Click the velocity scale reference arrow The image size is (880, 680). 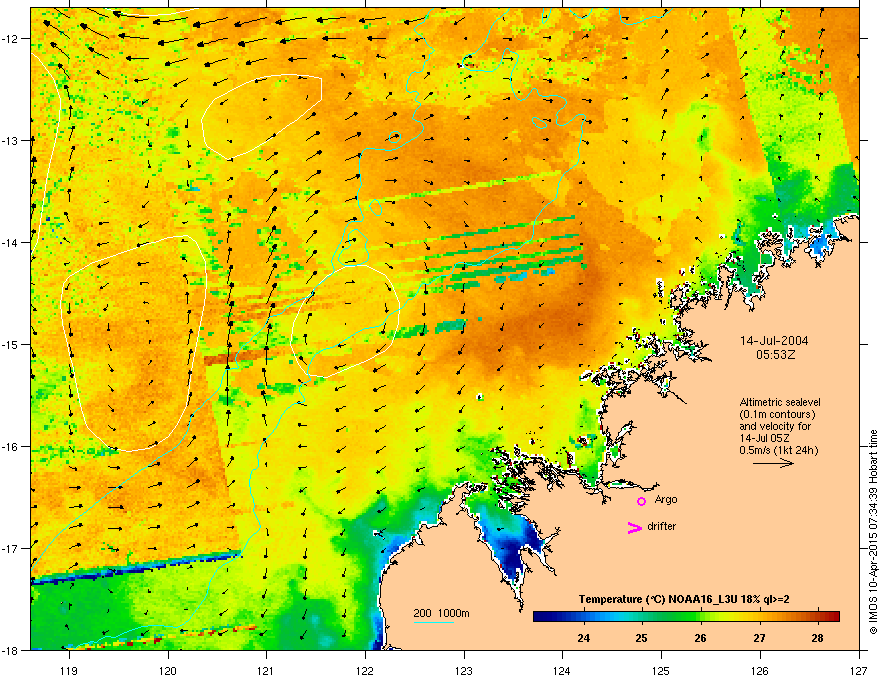[x=773, y=463]
